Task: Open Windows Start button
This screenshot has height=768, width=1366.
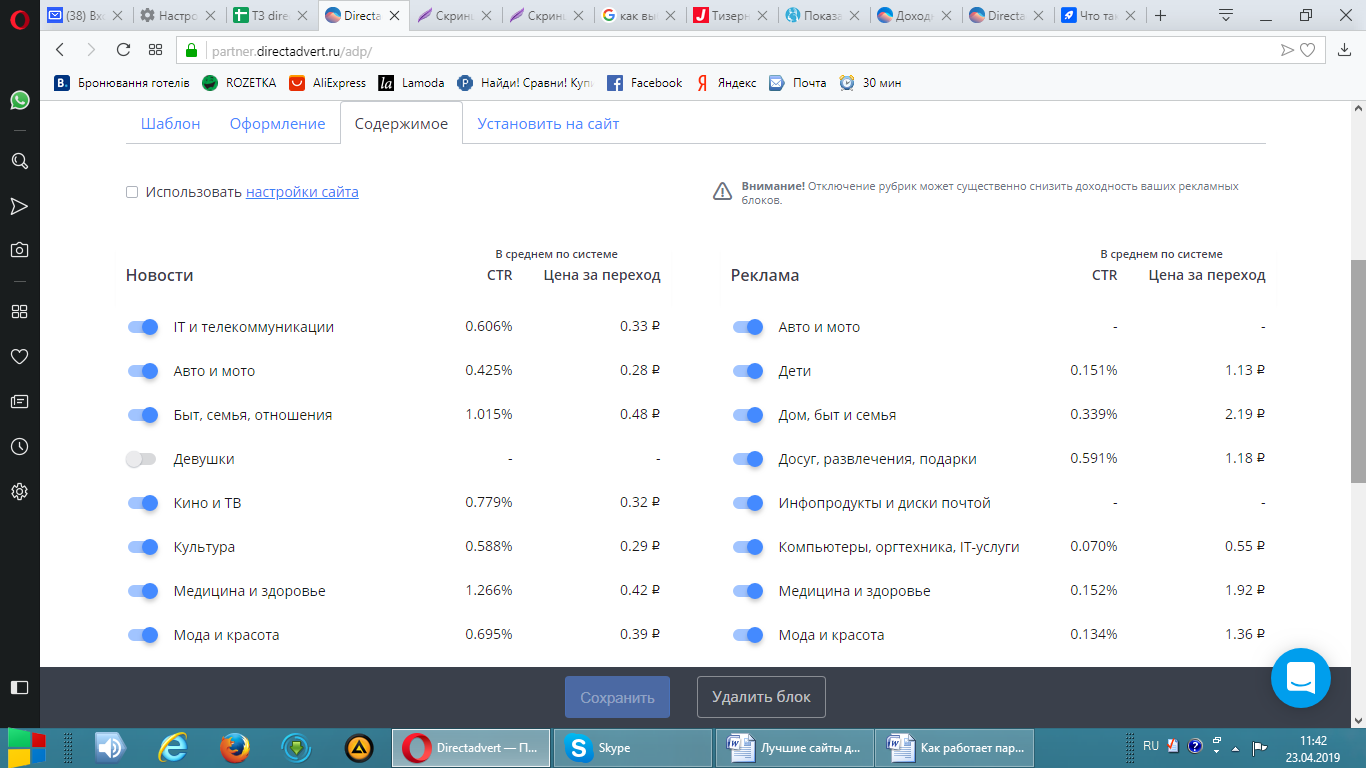Action: (26, 747)
